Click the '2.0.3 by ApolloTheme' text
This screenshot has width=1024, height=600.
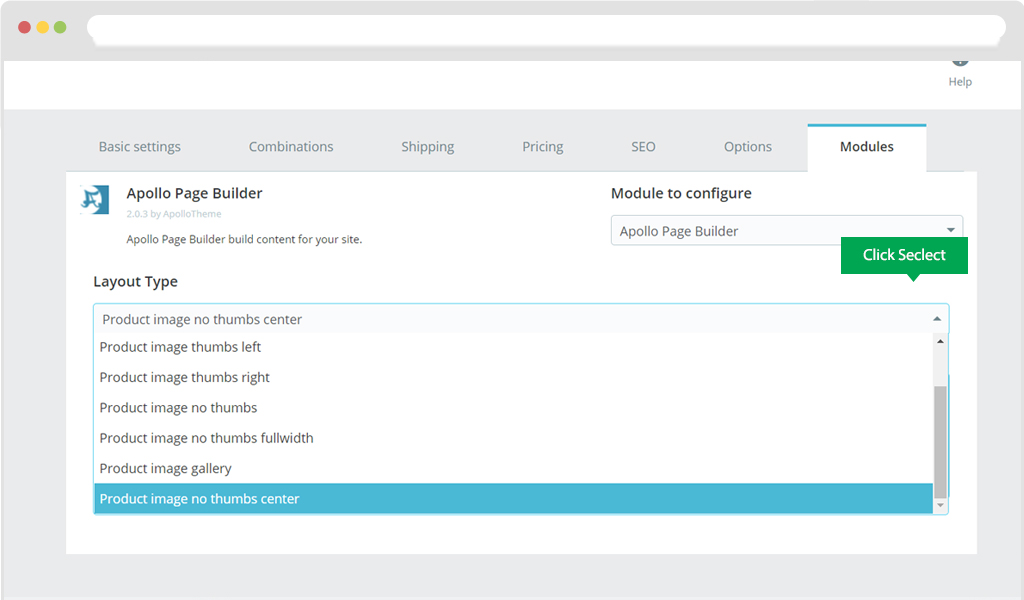click(174, 213)
